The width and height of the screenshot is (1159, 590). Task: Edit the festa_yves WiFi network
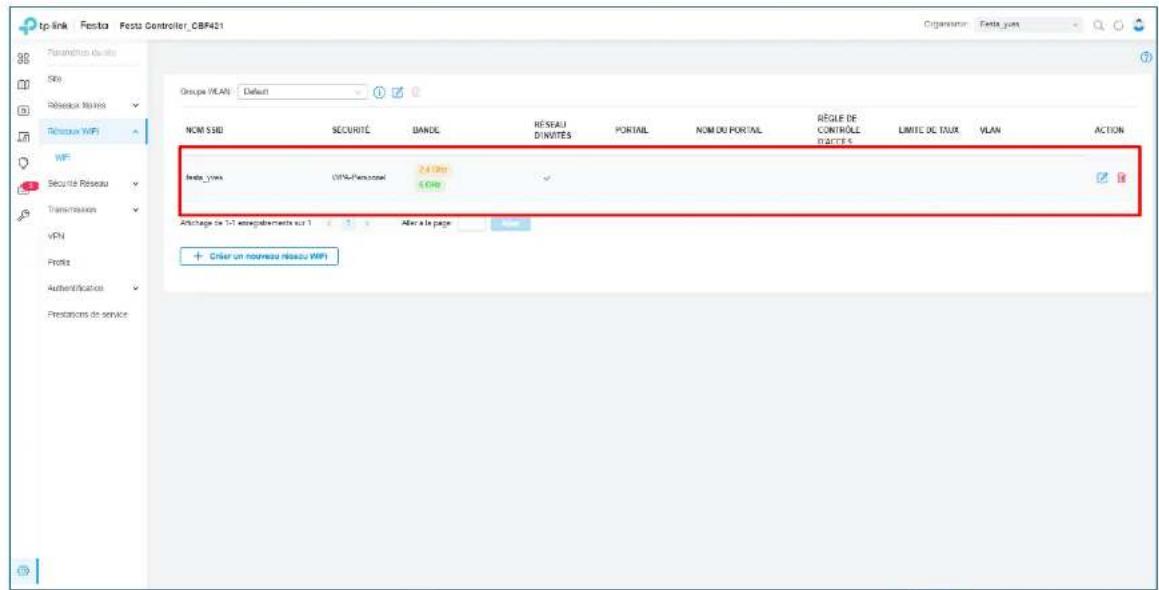1102,177
